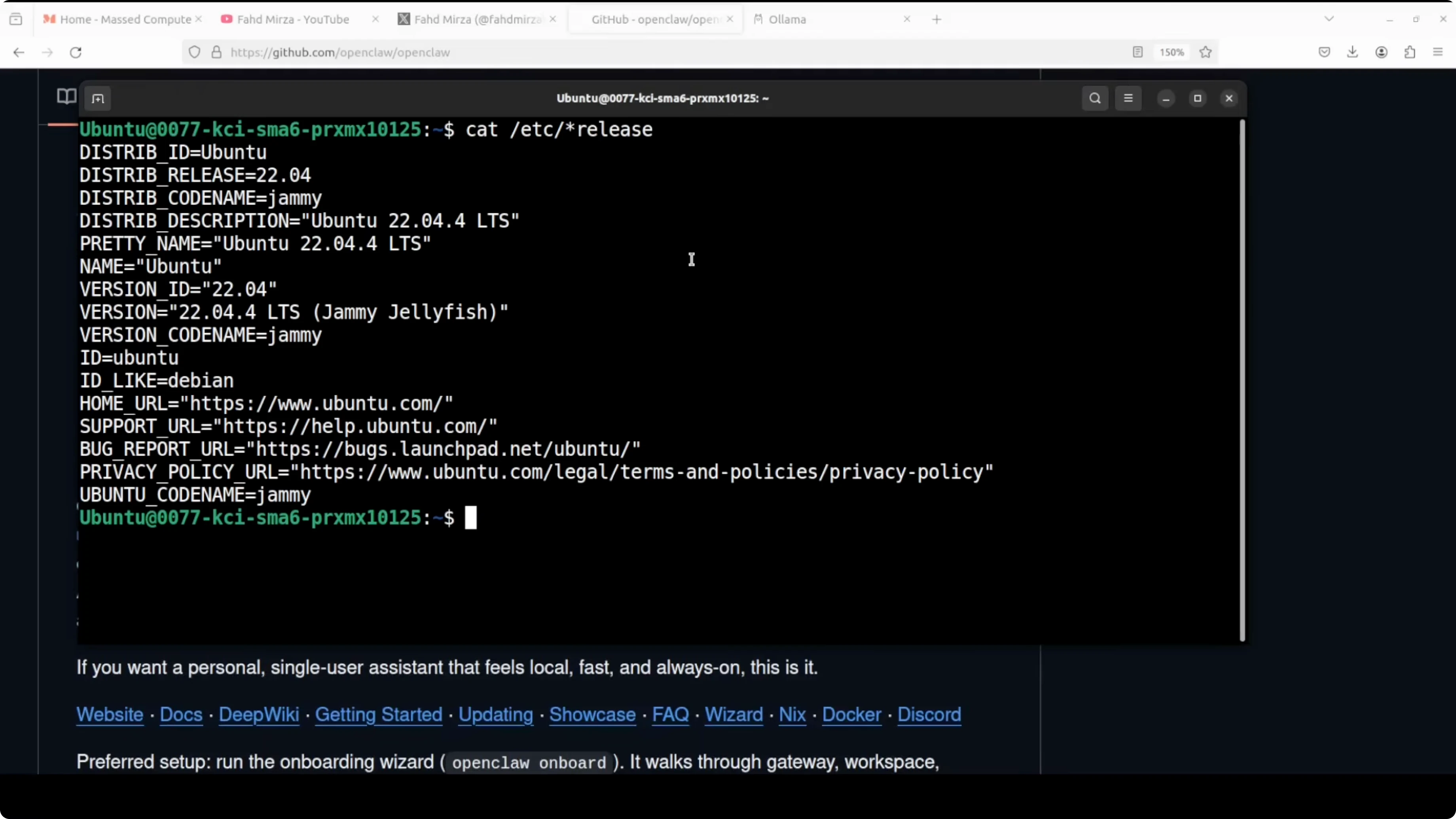
Task: Click the README book icon
Action: (x=66, y=96)
